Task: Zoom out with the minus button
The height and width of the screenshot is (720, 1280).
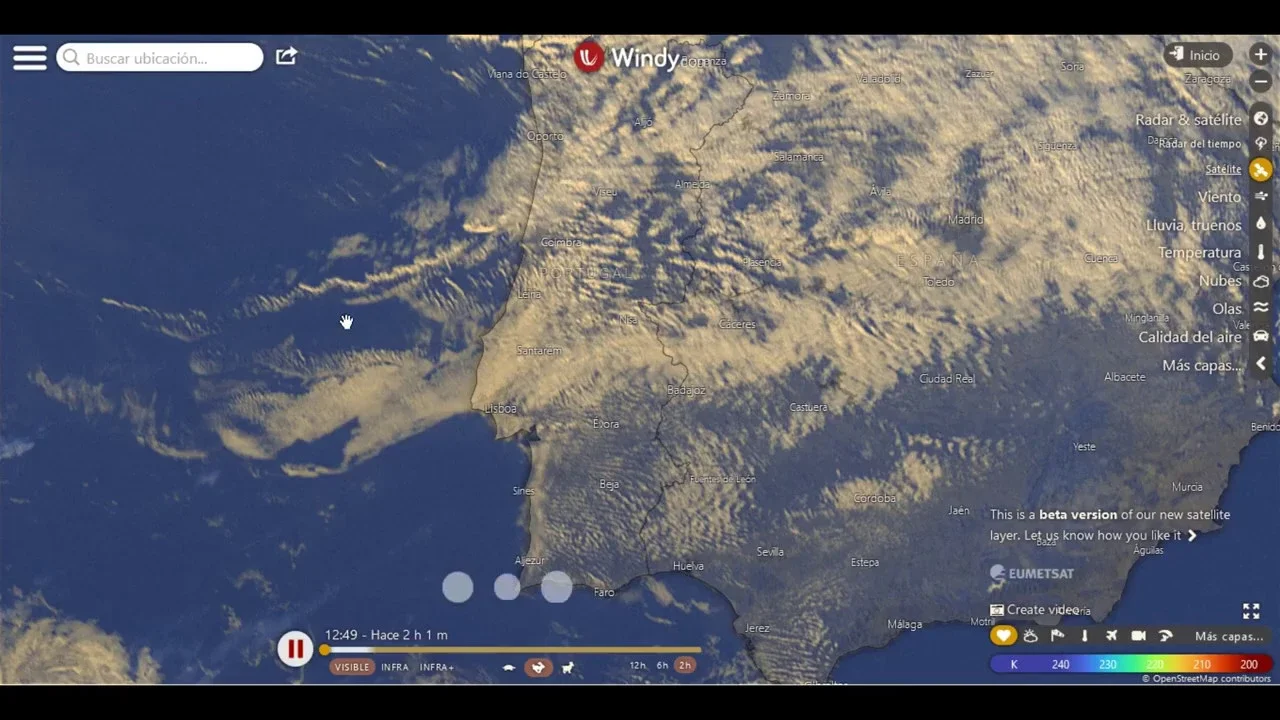Action: point(1260,82)
